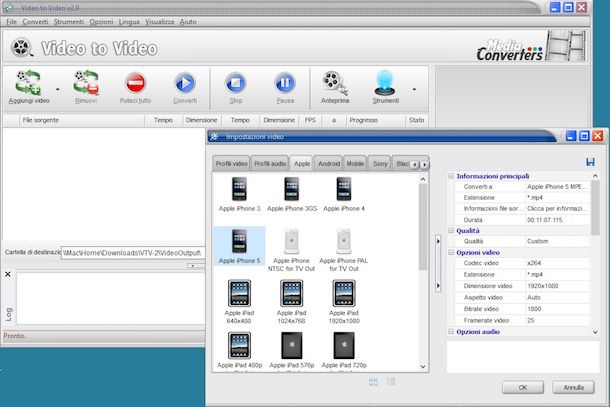Click the OK button
Image resolution: width=610 pixels, height=407 pixels.
pos(523,388)
